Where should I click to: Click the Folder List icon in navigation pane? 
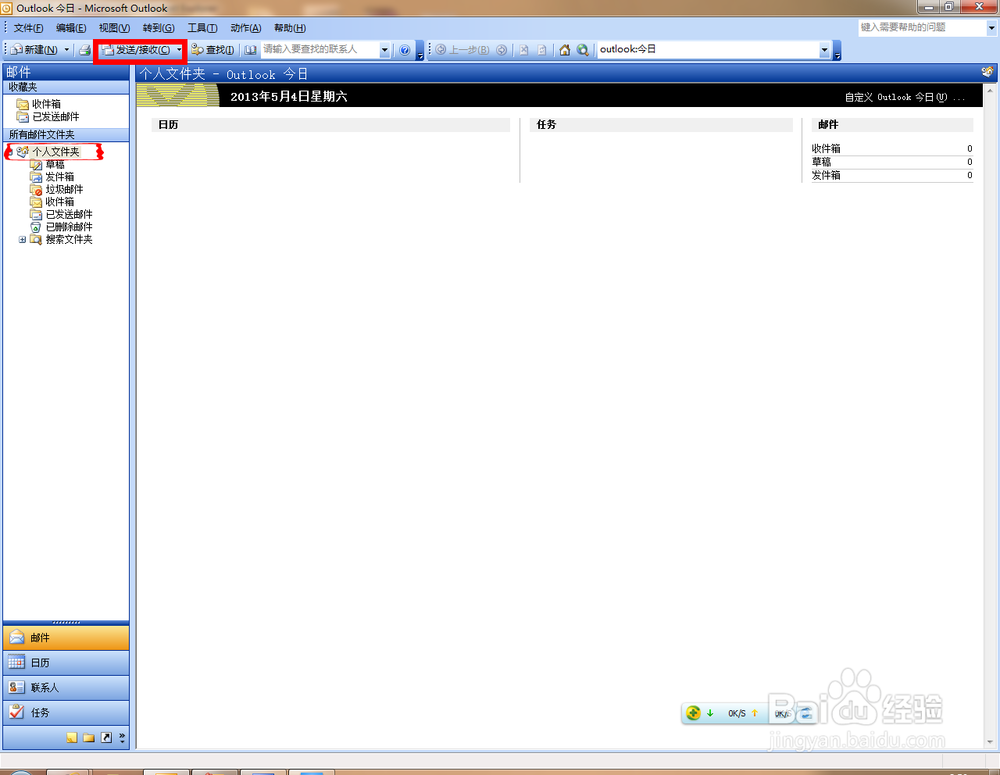click(89, 738)
